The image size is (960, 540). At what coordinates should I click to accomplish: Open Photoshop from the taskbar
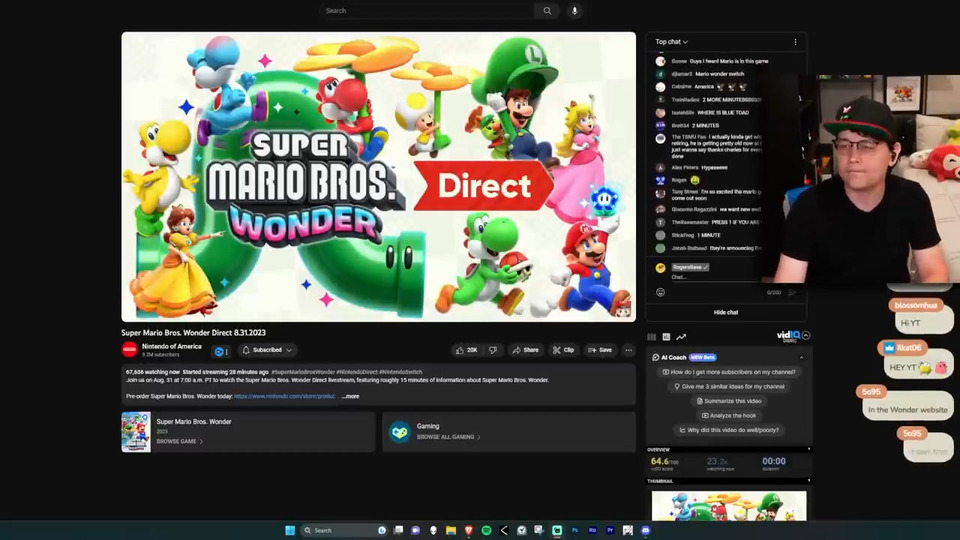click(575, 530)
